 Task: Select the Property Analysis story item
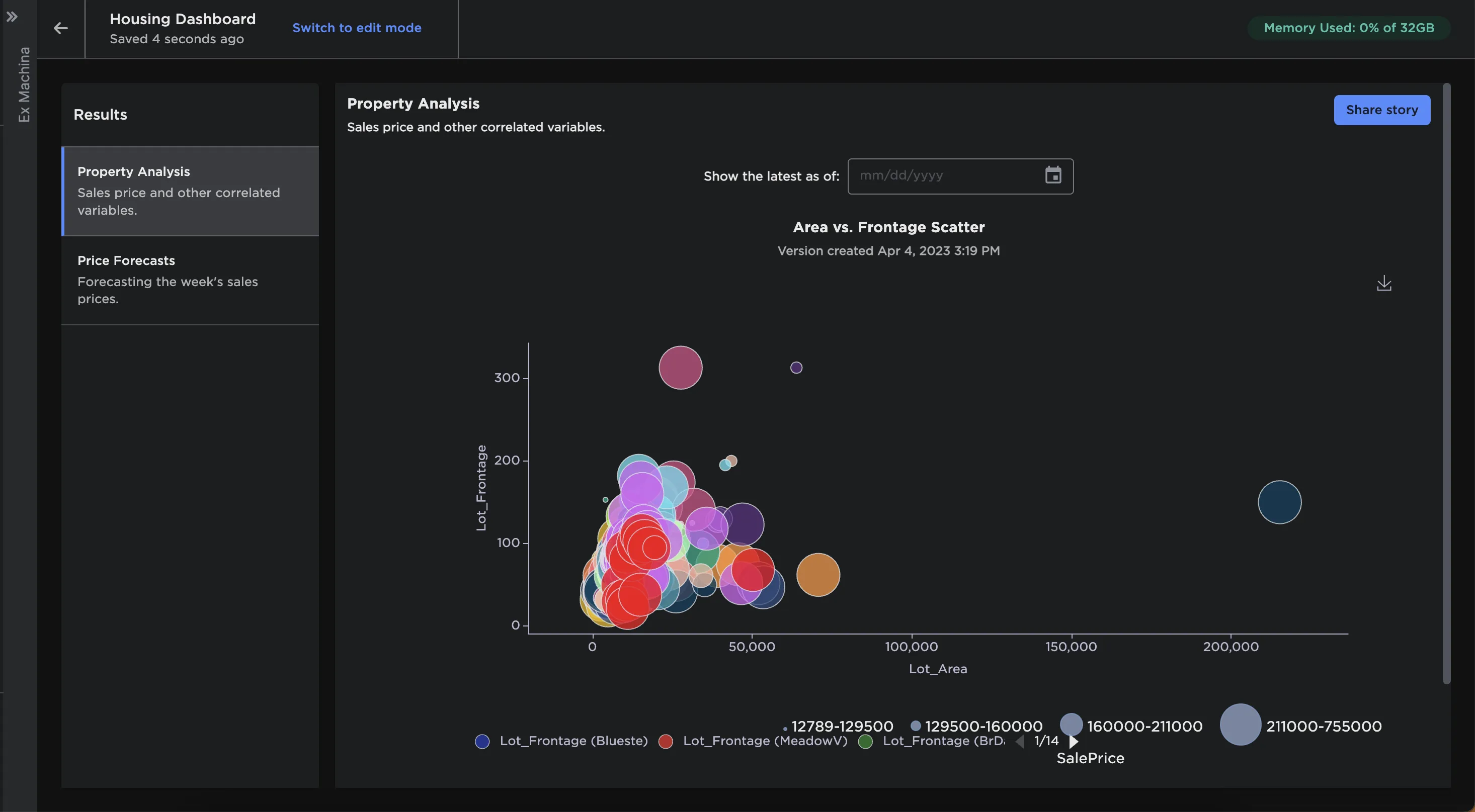[x=190, y=191]
